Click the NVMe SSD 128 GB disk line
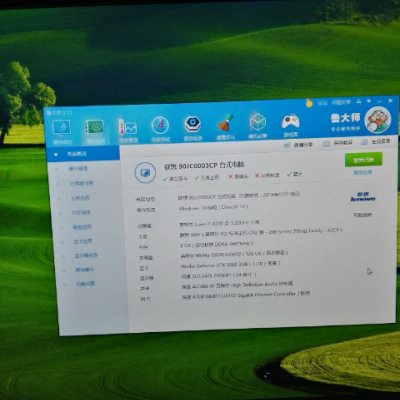This screenshot has width=400, height=400. point(234,254)
